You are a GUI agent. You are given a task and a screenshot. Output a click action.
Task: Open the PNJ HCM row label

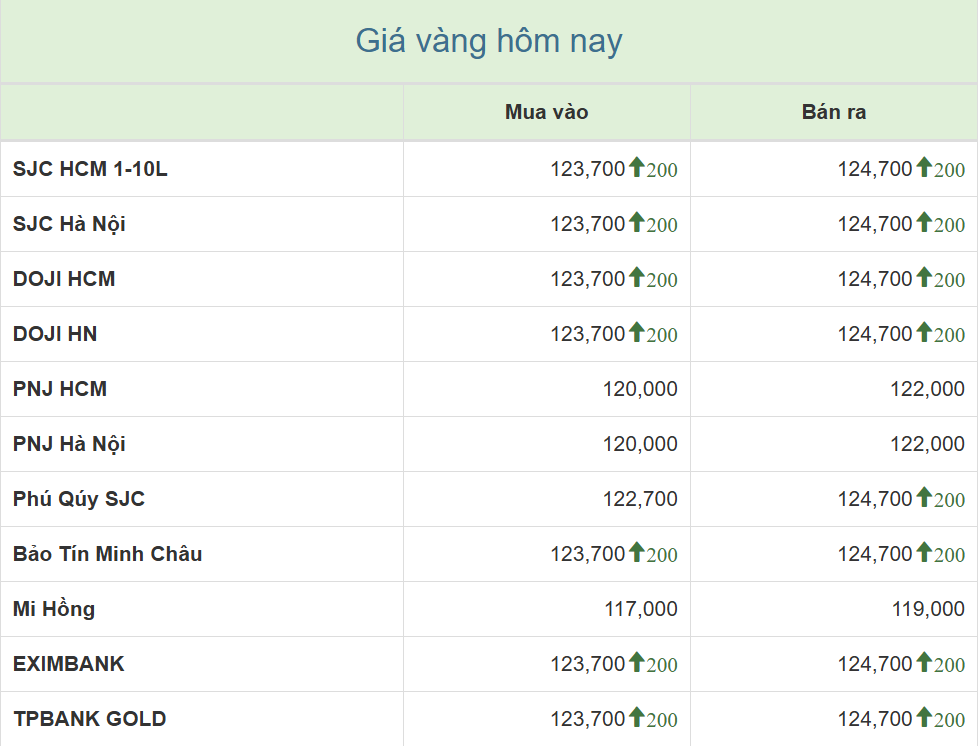[x=60, y=389]
